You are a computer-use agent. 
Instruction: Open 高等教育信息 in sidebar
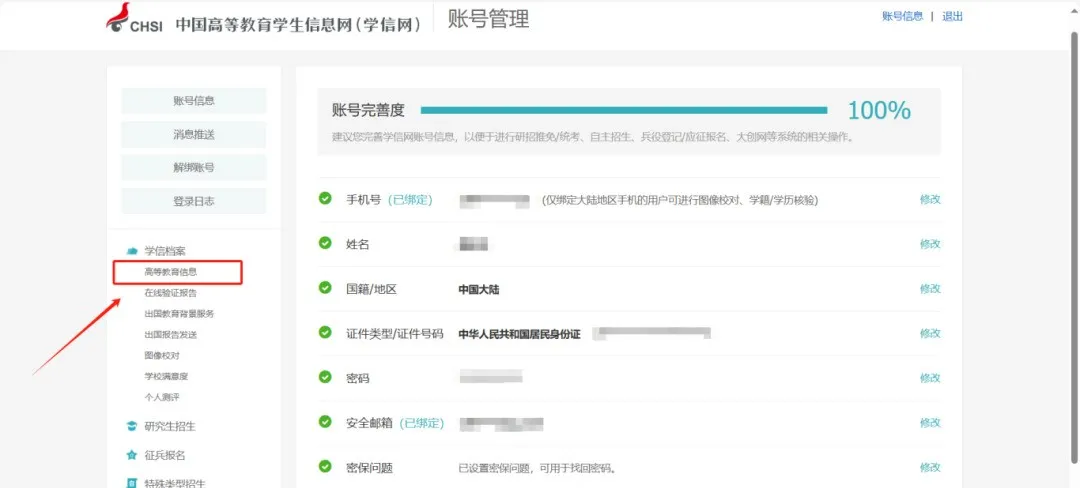[x=171, y=272]
